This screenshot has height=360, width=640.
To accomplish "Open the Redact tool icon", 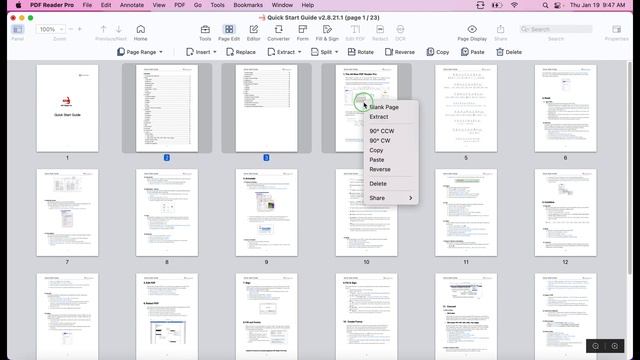I will pos(380,29).
